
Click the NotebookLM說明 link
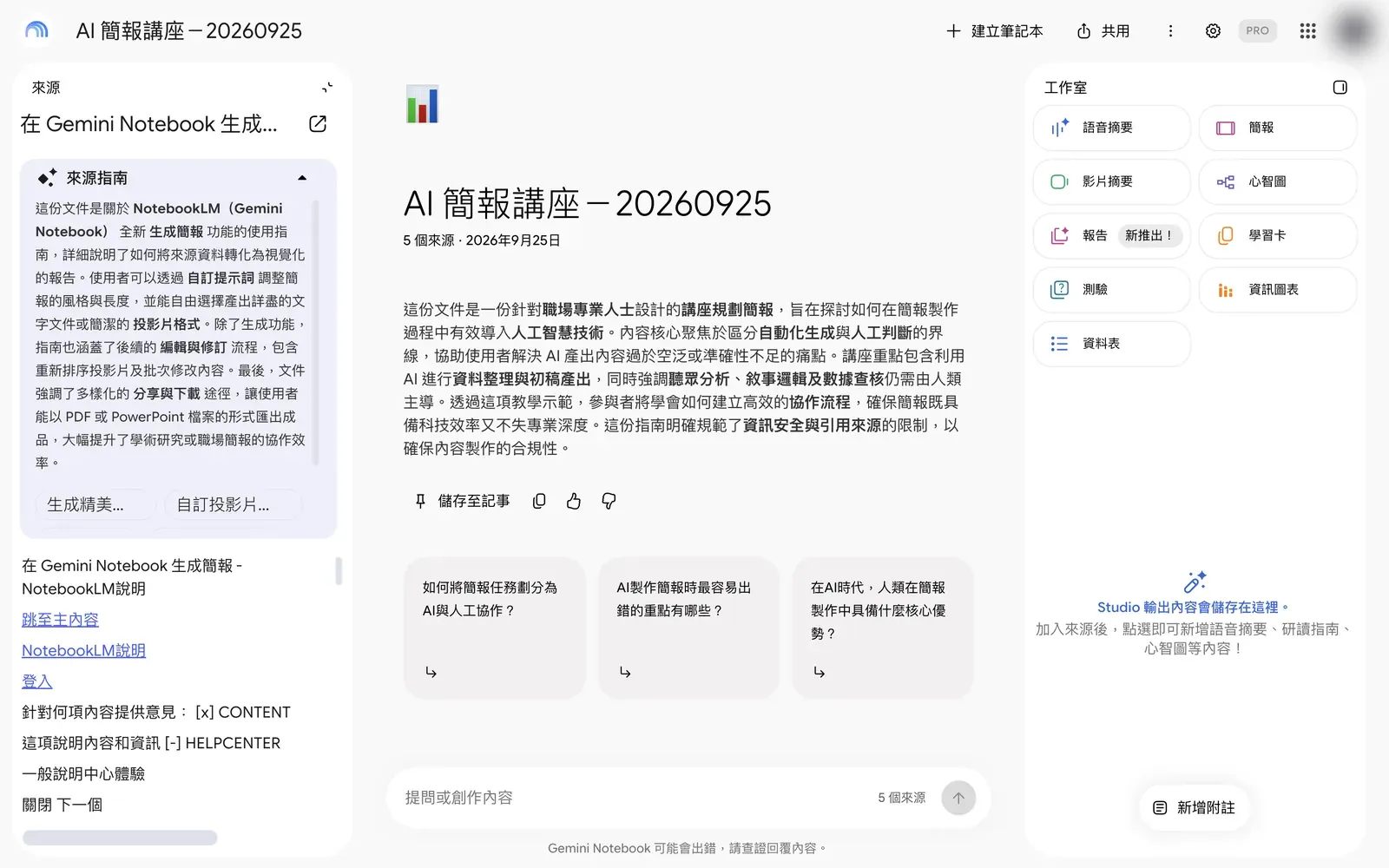click(83, 651)
